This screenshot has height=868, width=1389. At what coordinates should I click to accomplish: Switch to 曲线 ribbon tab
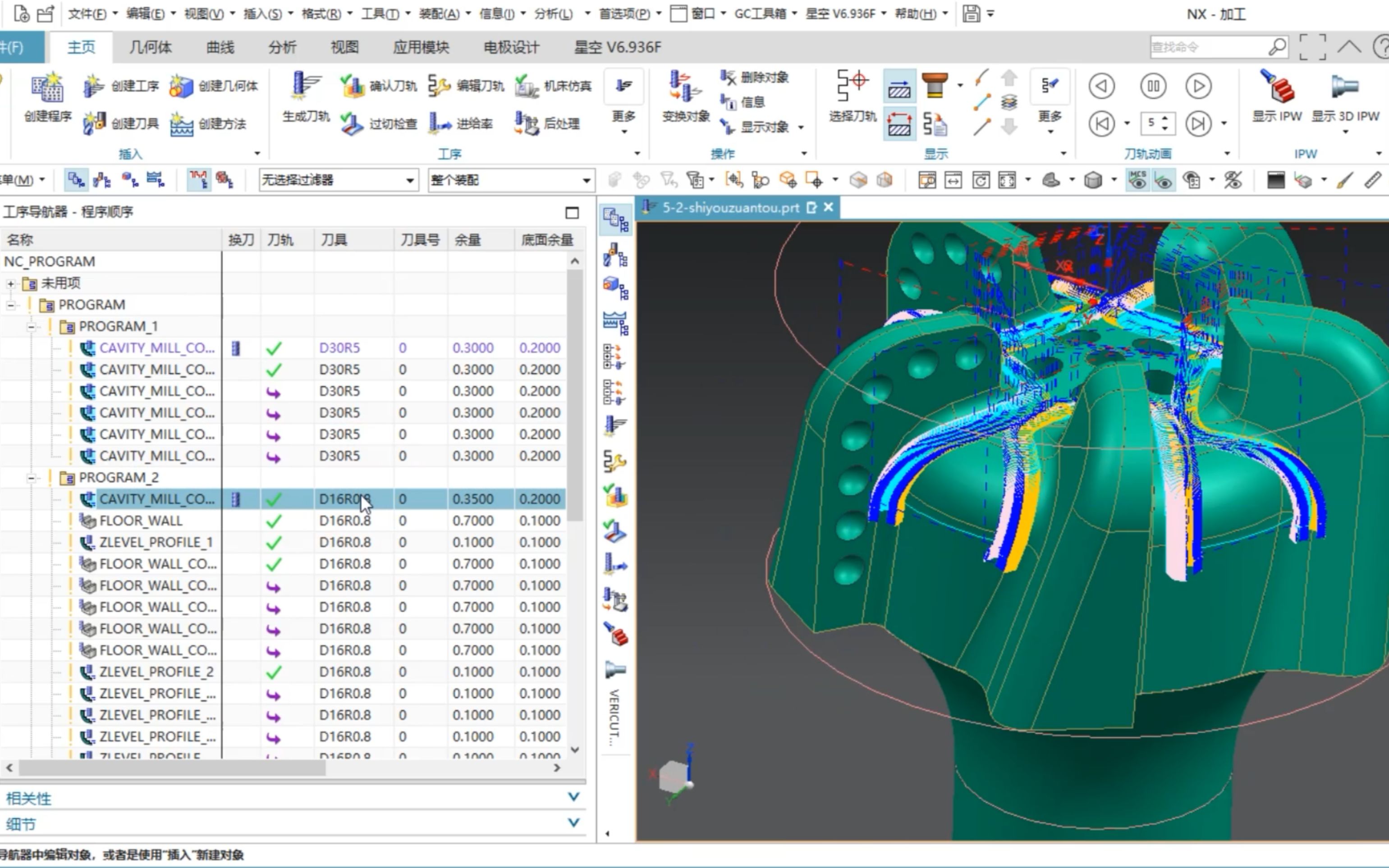[220, 47]
